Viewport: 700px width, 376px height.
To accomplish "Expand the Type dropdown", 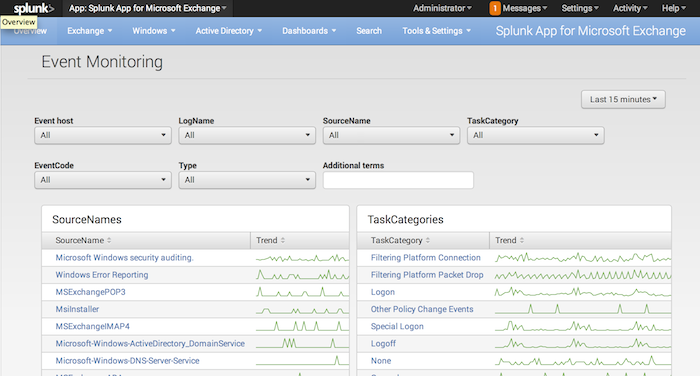I will tap(247, 180).
